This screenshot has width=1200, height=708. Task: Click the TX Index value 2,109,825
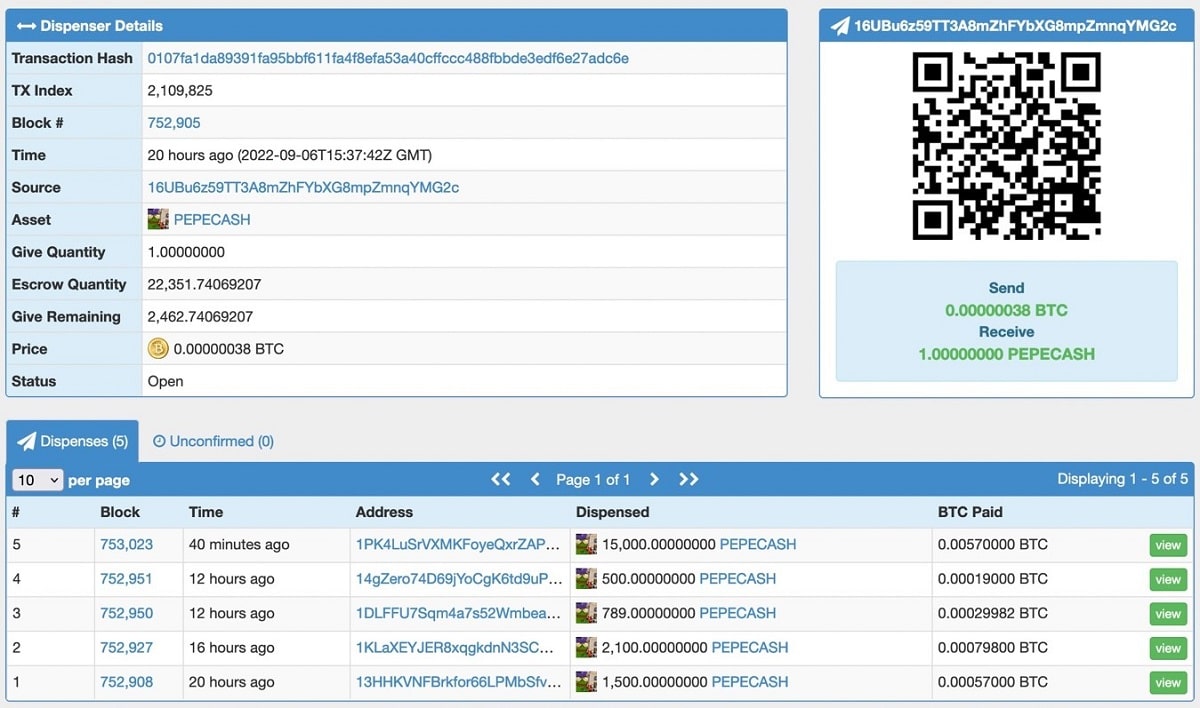180,90
